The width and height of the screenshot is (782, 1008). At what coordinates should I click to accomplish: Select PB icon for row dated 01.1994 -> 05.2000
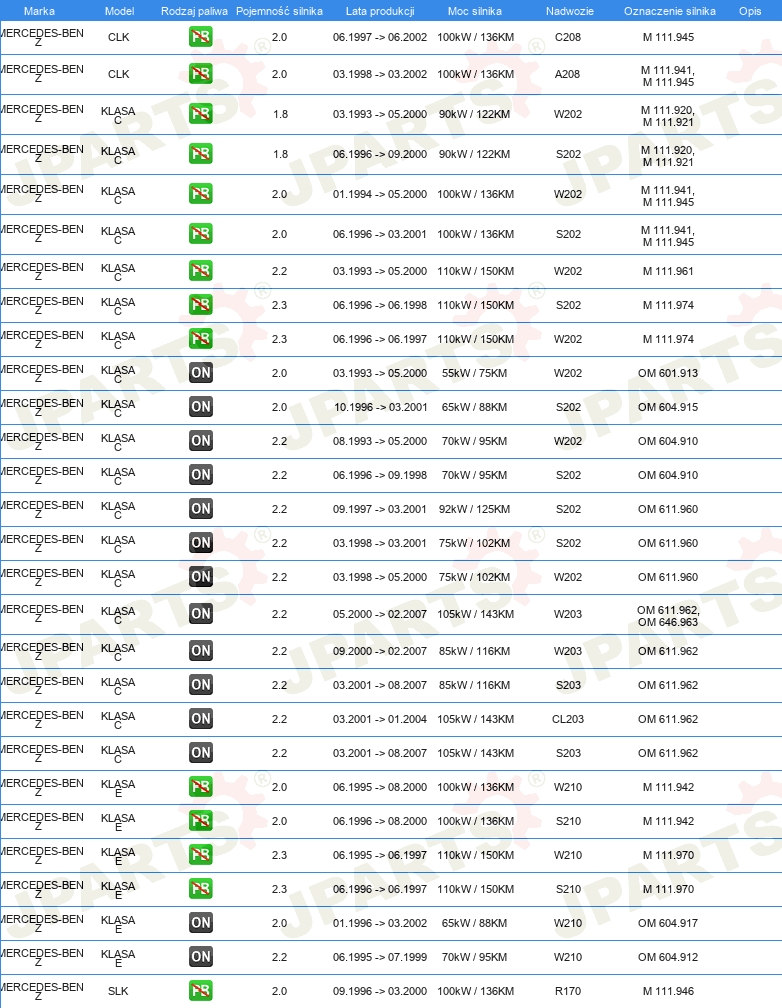(x=201, y=194)
